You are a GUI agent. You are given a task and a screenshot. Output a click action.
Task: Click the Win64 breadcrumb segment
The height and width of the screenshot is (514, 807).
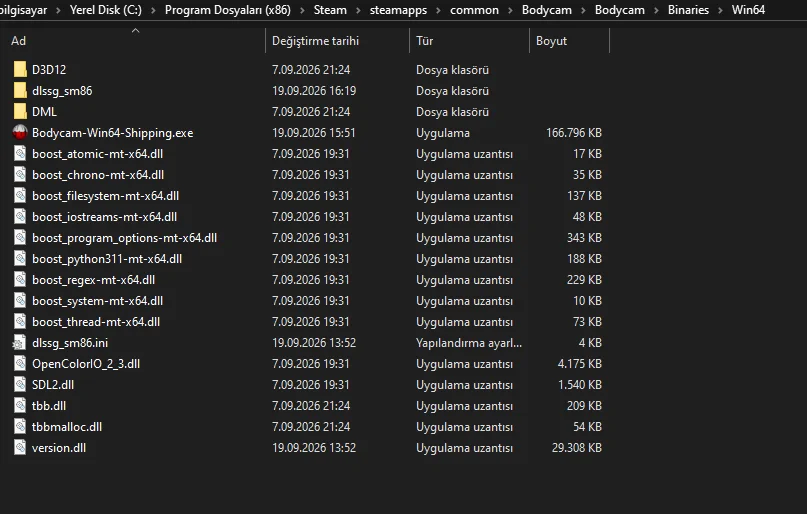(x=748, y=10)
